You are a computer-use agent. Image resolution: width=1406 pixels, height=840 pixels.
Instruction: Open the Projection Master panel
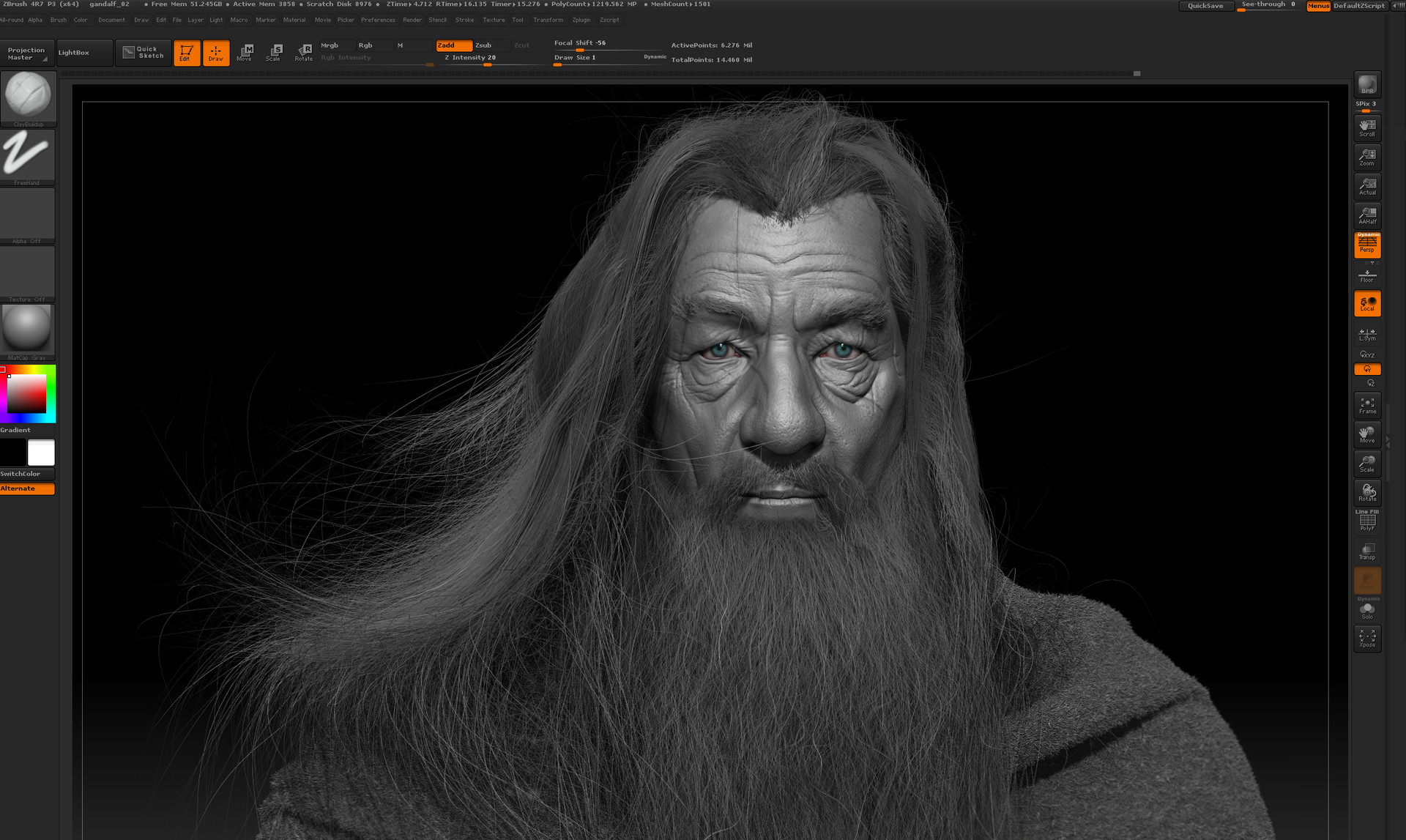[x=27, y=53]
